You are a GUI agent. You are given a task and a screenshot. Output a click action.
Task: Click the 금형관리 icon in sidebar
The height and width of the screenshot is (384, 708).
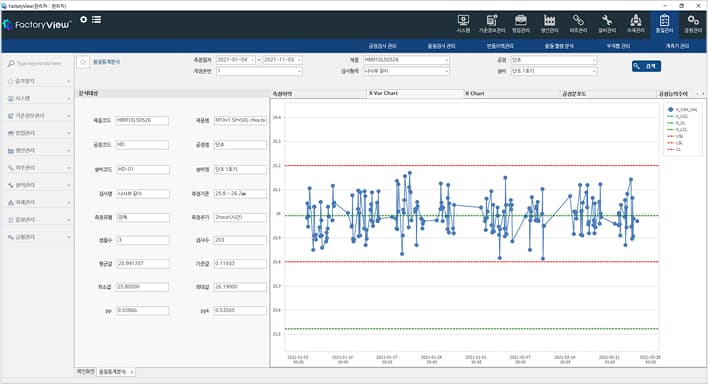pyautogui.click(x=10, y=237)
